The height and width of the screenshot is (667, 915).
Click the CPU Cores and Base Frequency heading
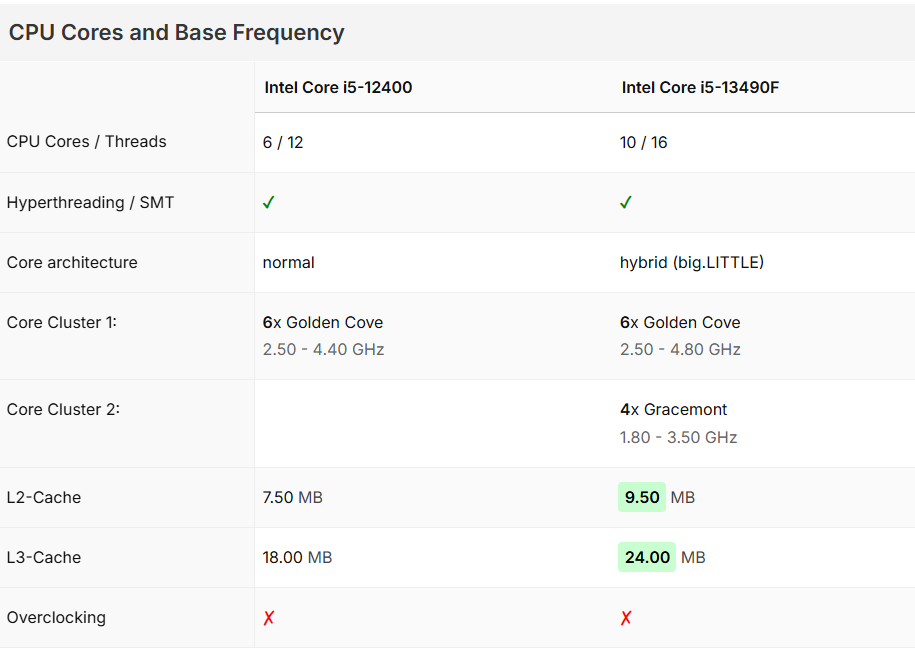click(x=176, y=32)
